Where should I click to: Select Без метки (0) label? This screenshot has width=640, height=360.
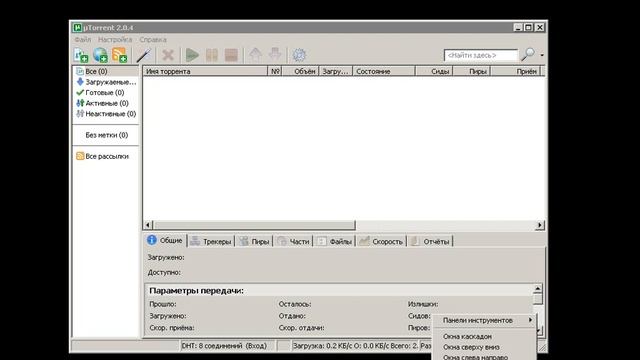tap(106, 135)
